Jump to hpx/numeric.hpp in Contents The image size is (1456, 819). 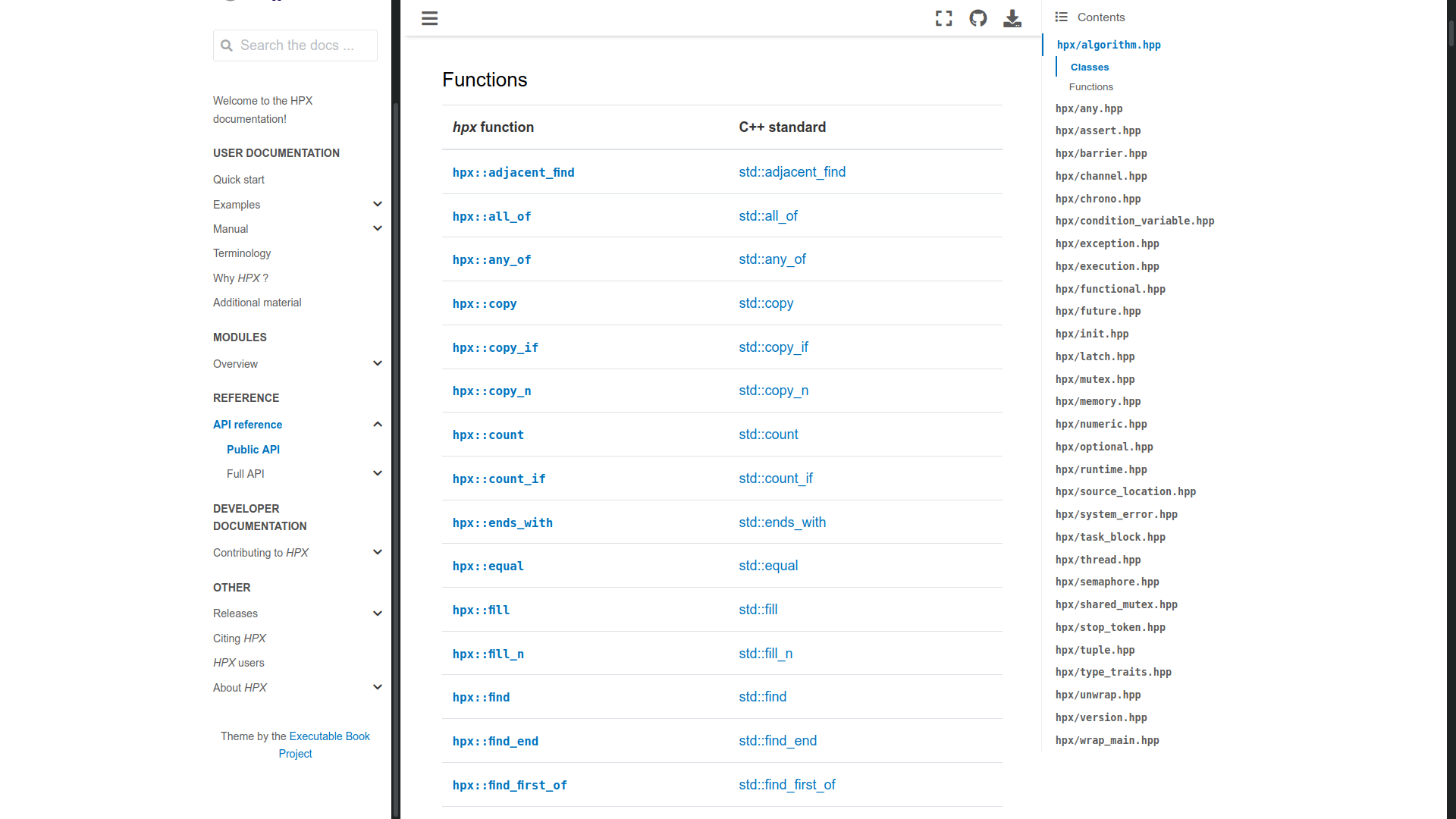click(x=1101, y=424)
